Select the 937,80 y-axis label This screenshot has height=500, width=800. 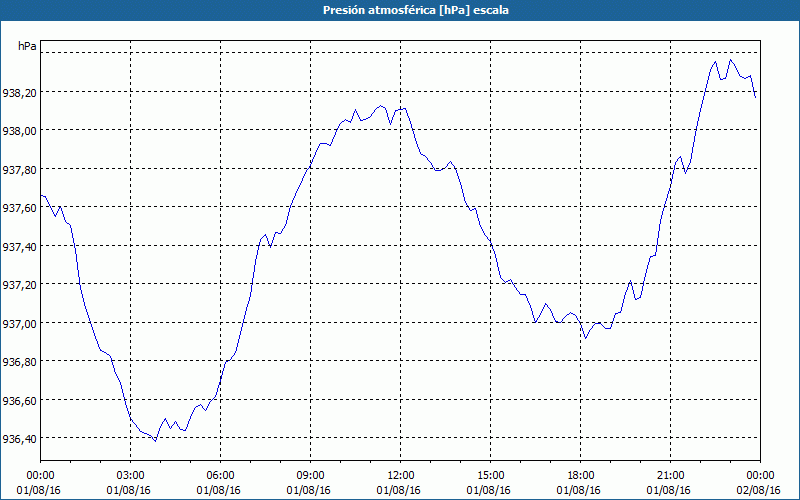19,170
